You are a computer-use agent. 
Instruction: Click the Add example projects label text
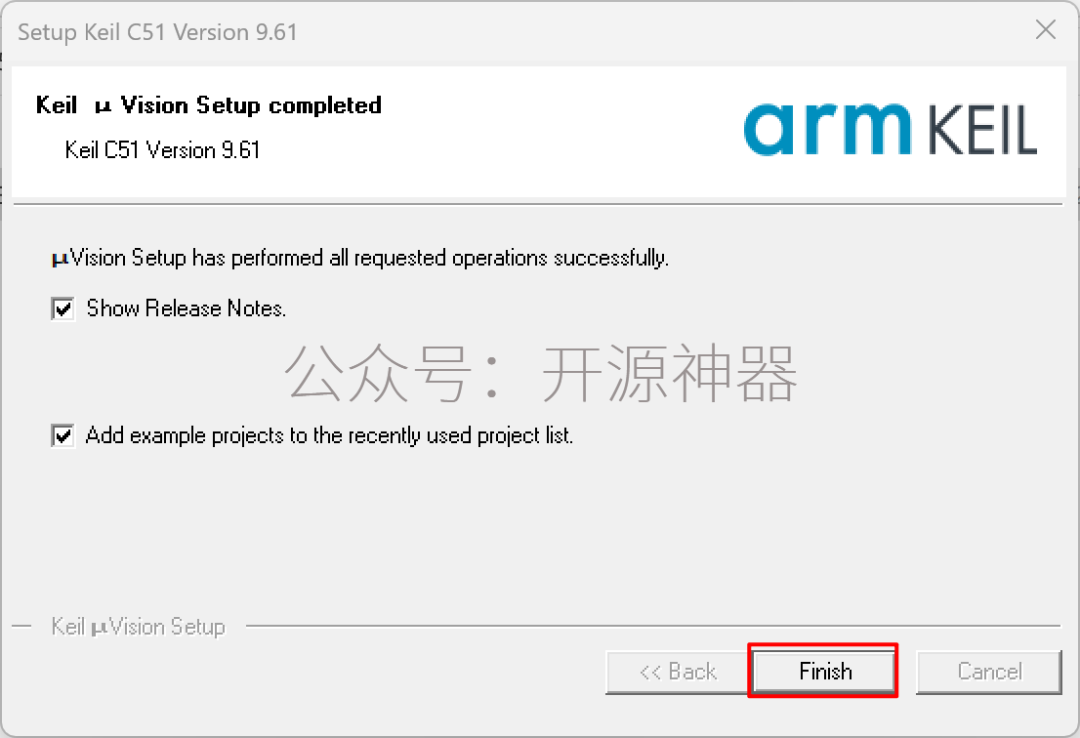coord(329,435)
